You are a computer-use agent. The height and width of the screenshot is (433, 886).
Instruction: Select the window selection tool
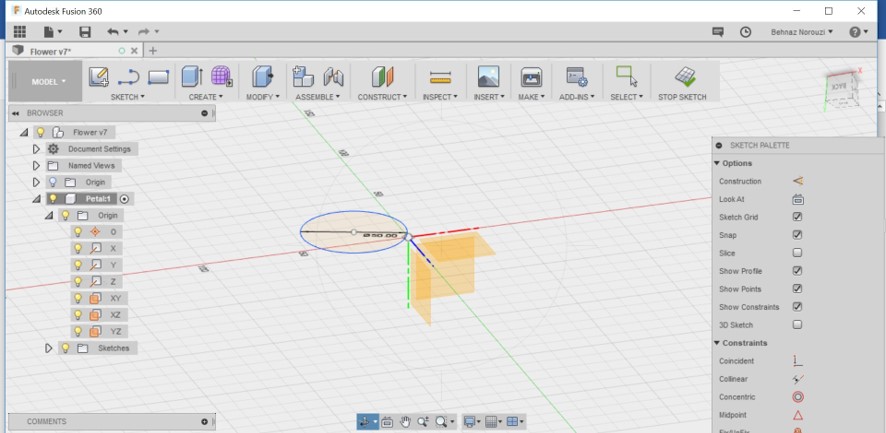click(x=627, y=76)
